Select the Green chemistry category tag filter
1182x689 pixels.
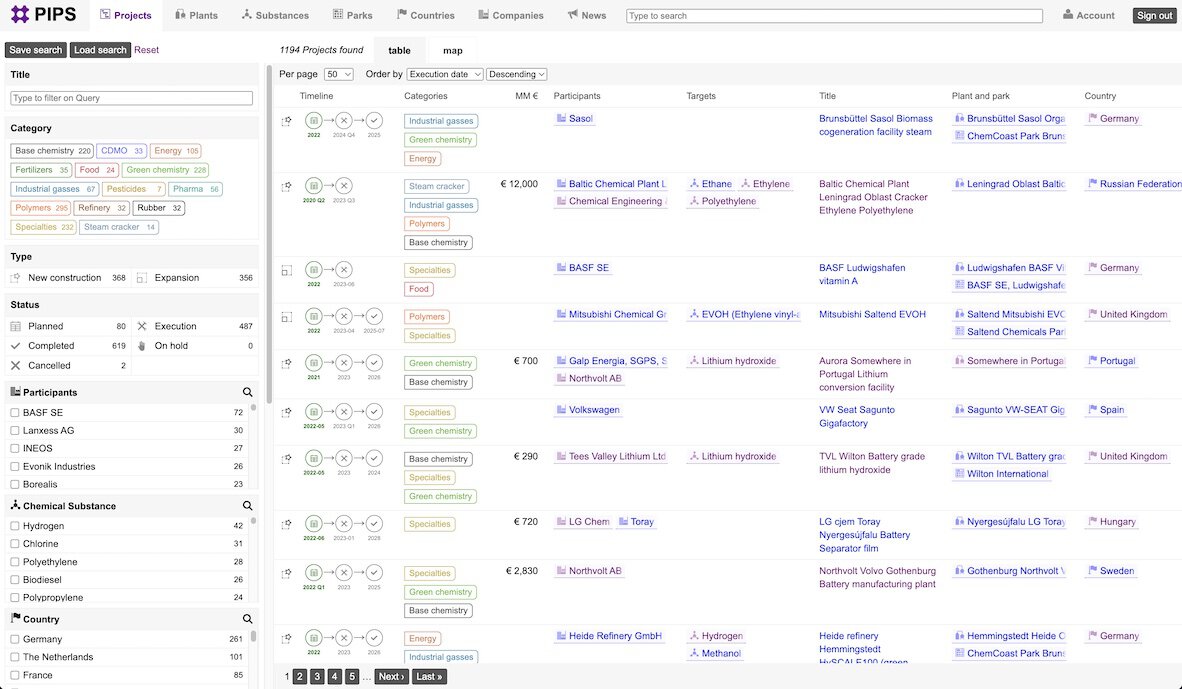(x=165, y=170)
